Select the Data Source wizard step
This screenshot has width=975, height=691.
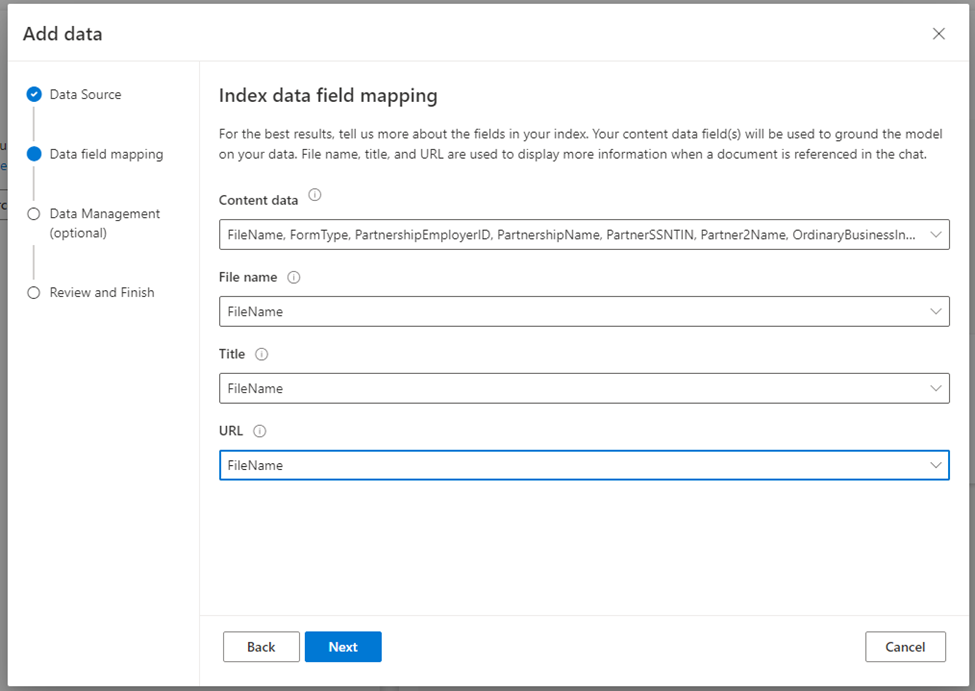tap(86, 94)
